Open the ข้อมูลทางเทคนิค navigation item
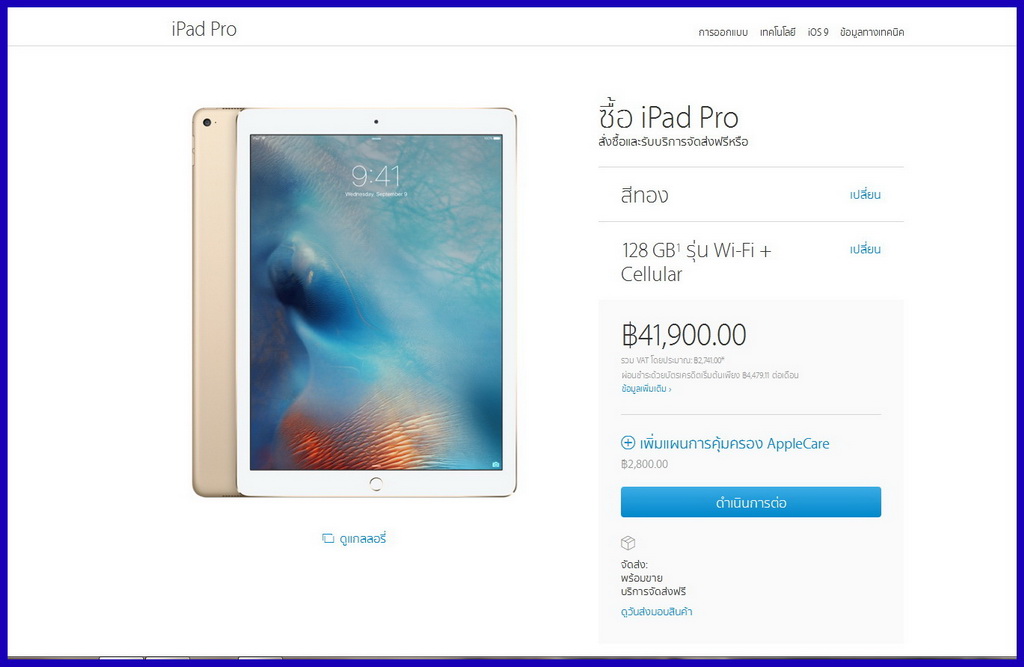Image resolution: width=1024 pixels, height=667 pixels. (x=872, y=32)
